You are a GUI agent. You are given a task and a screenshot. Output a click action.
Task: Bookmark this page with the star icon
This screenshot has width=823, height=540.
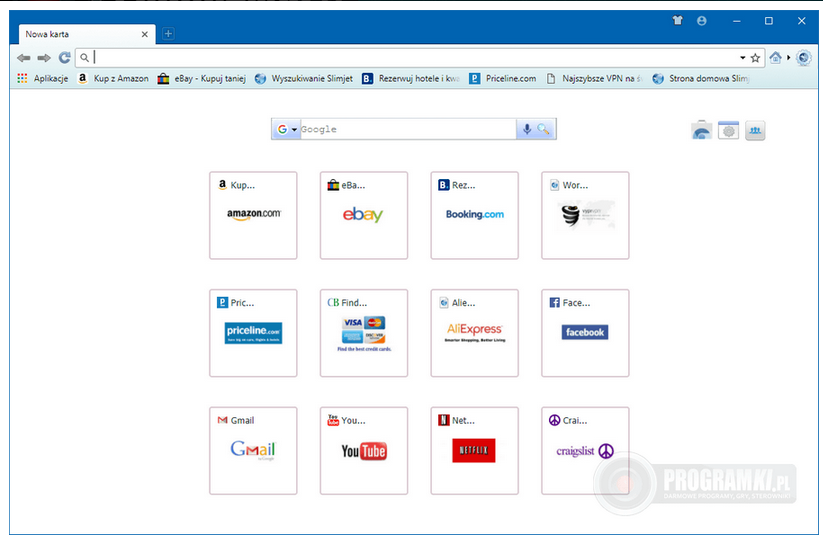coord(755,58)
